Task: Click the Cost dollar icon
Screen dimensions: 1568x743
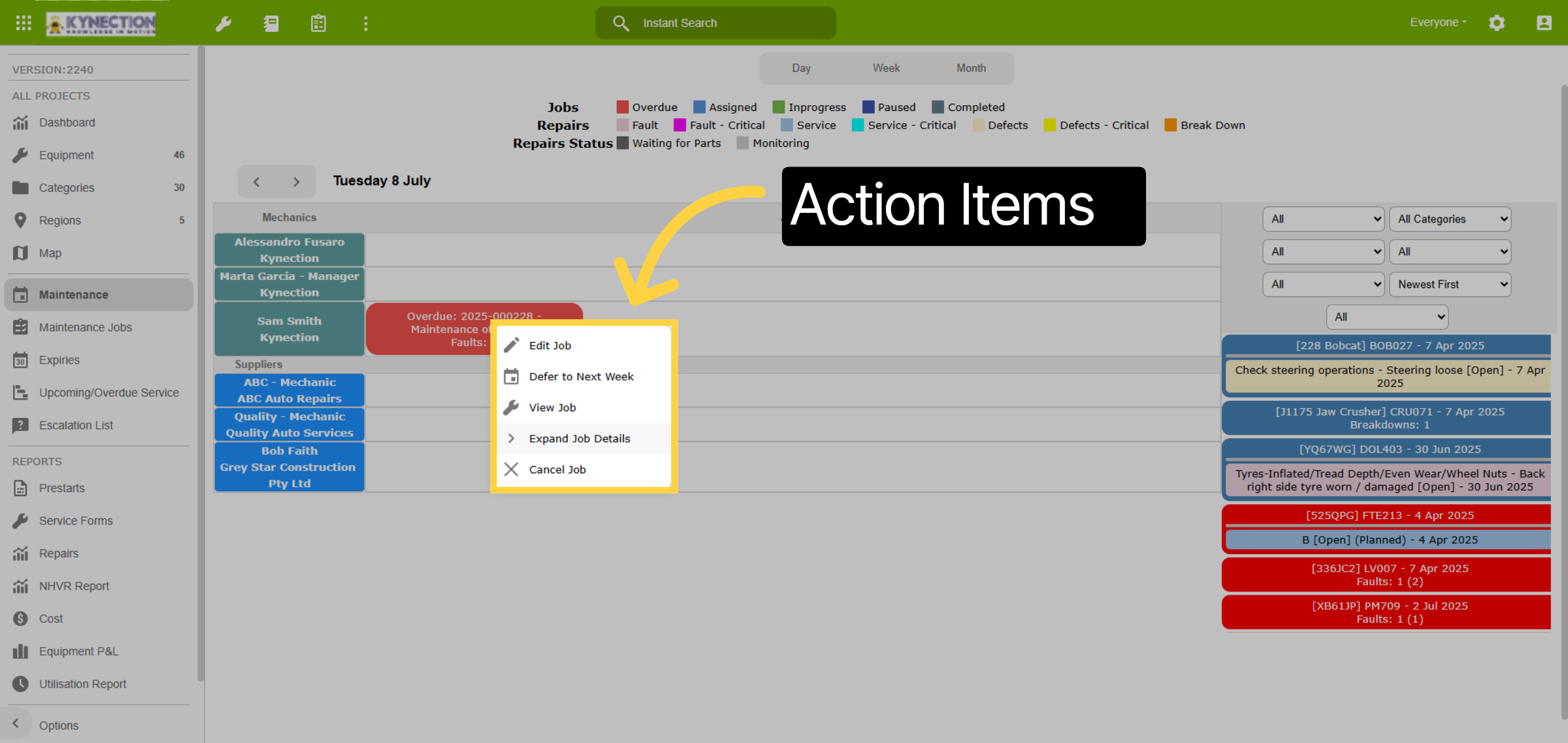Action: pos(21,618)
